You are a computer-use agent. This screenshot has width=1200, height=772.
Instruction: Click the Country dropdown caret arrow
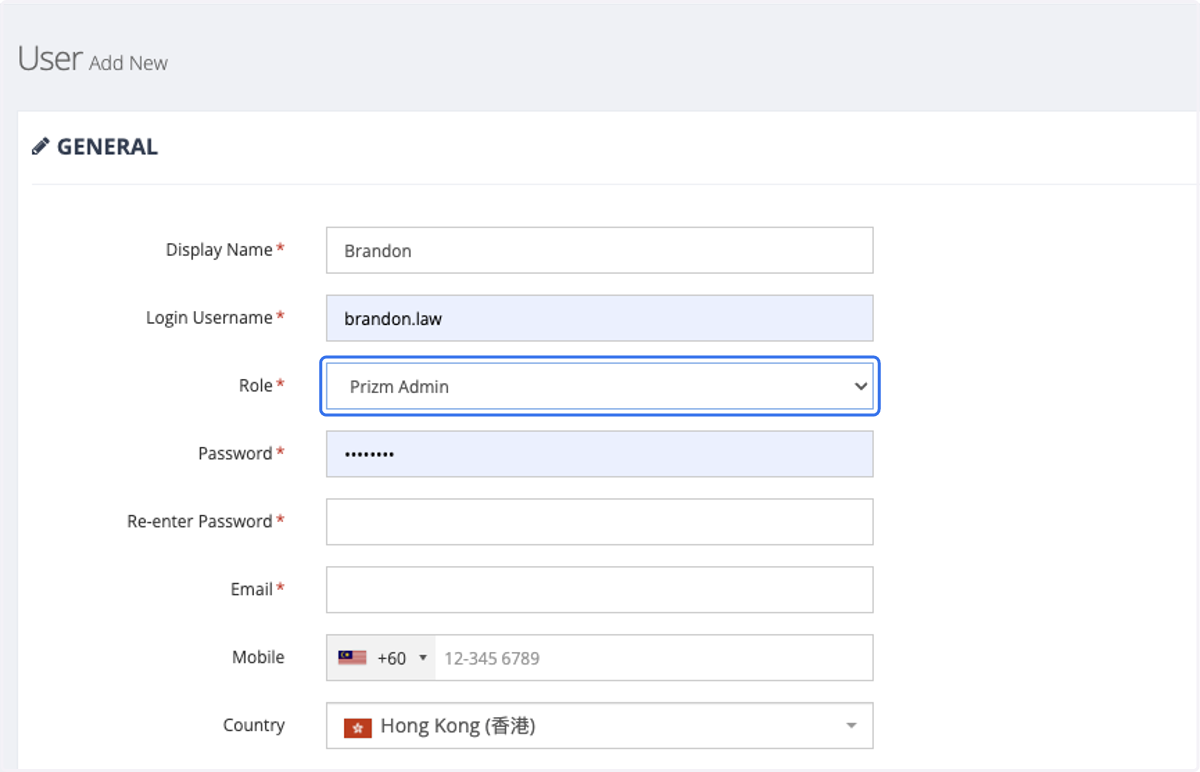tap(851, 726)
